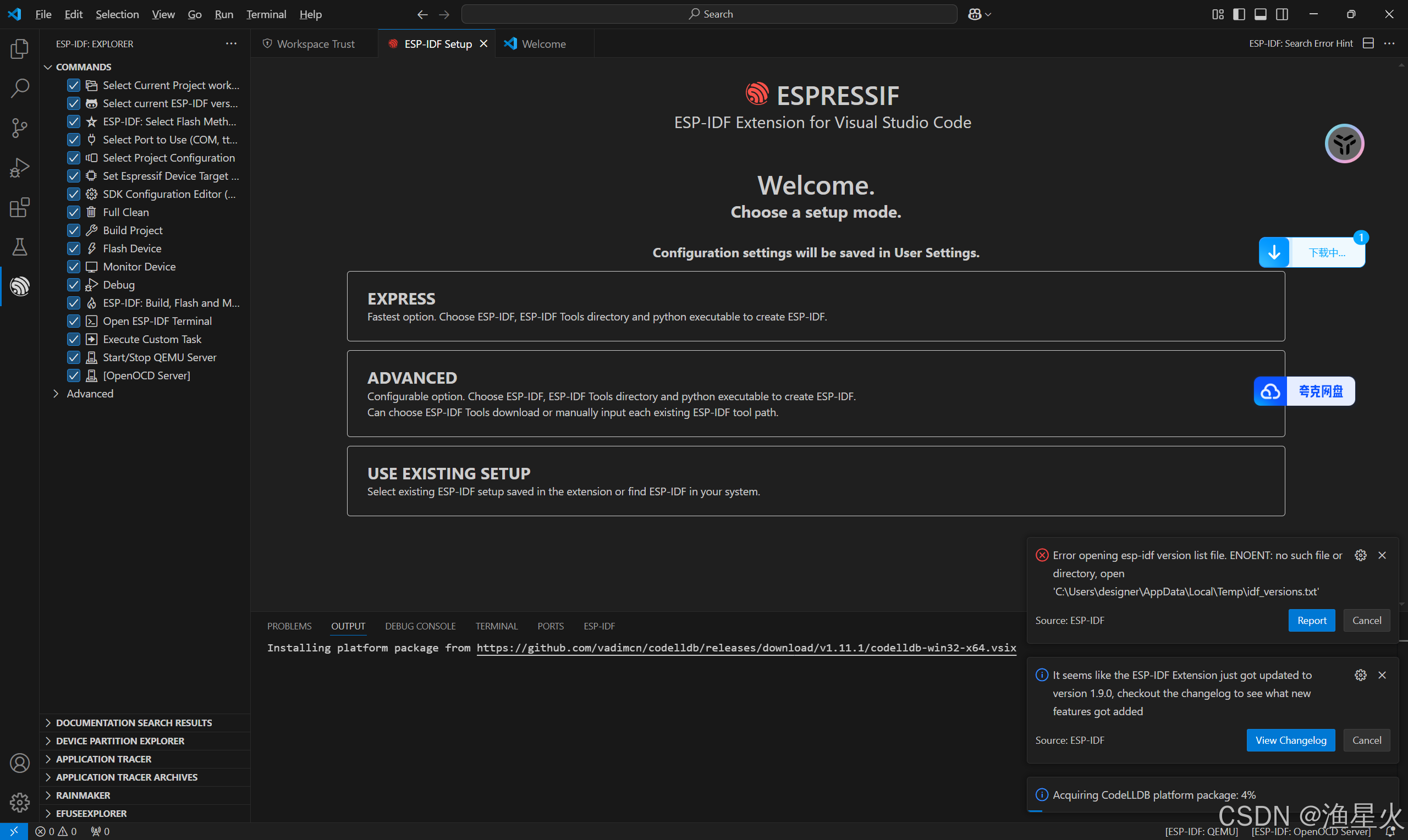1408x840 pixels.
Task: Open the Terminal menu
Action: (266, 14)
